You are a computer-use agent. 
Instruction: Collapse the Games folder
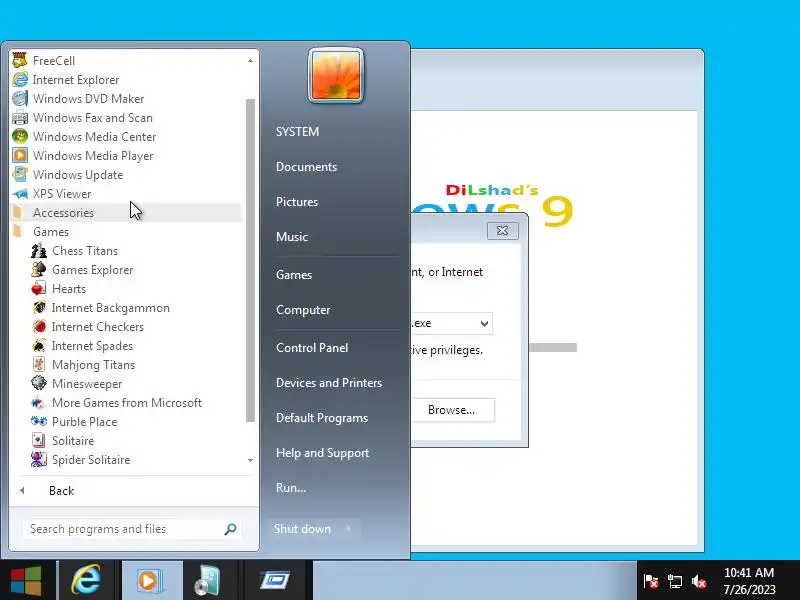coord(126,232)
